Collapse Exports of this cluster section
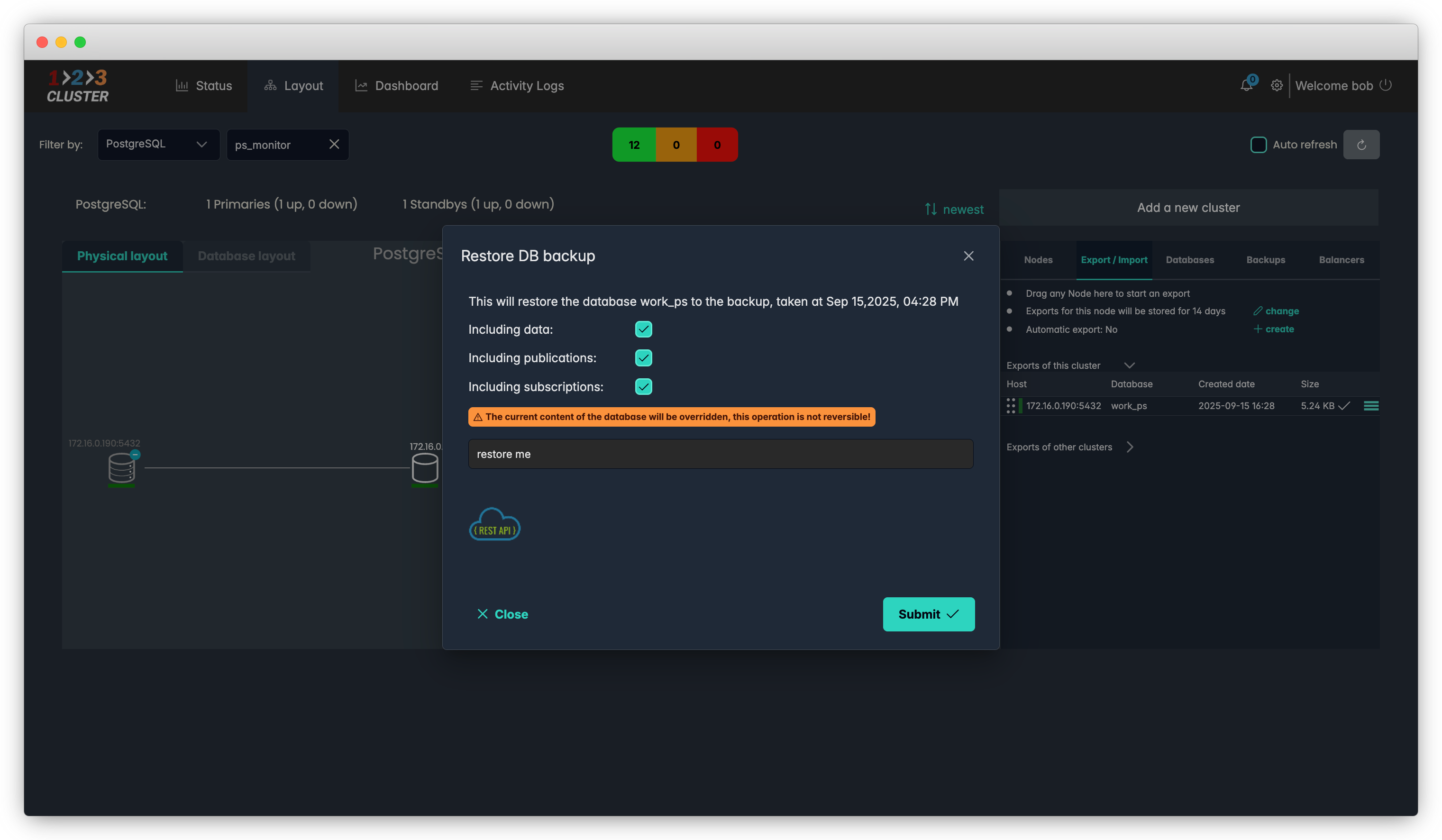The image size is (1442, 840). pos(1129,365)
